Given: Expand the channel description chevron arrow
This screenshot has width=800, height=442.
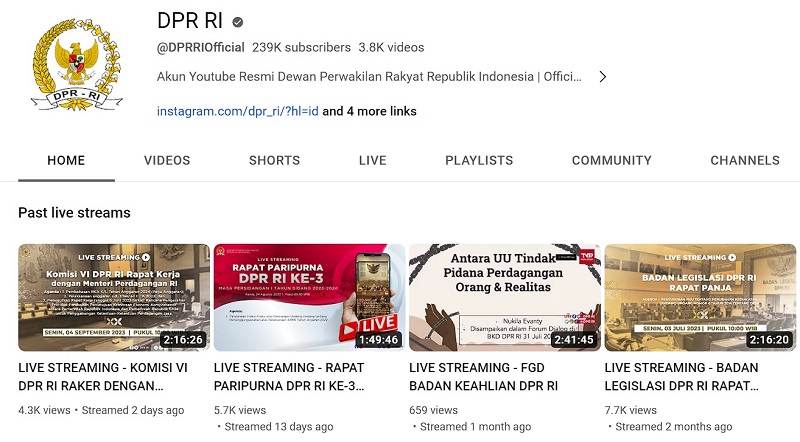Looking at the screenshot, I should click(603, 77).
